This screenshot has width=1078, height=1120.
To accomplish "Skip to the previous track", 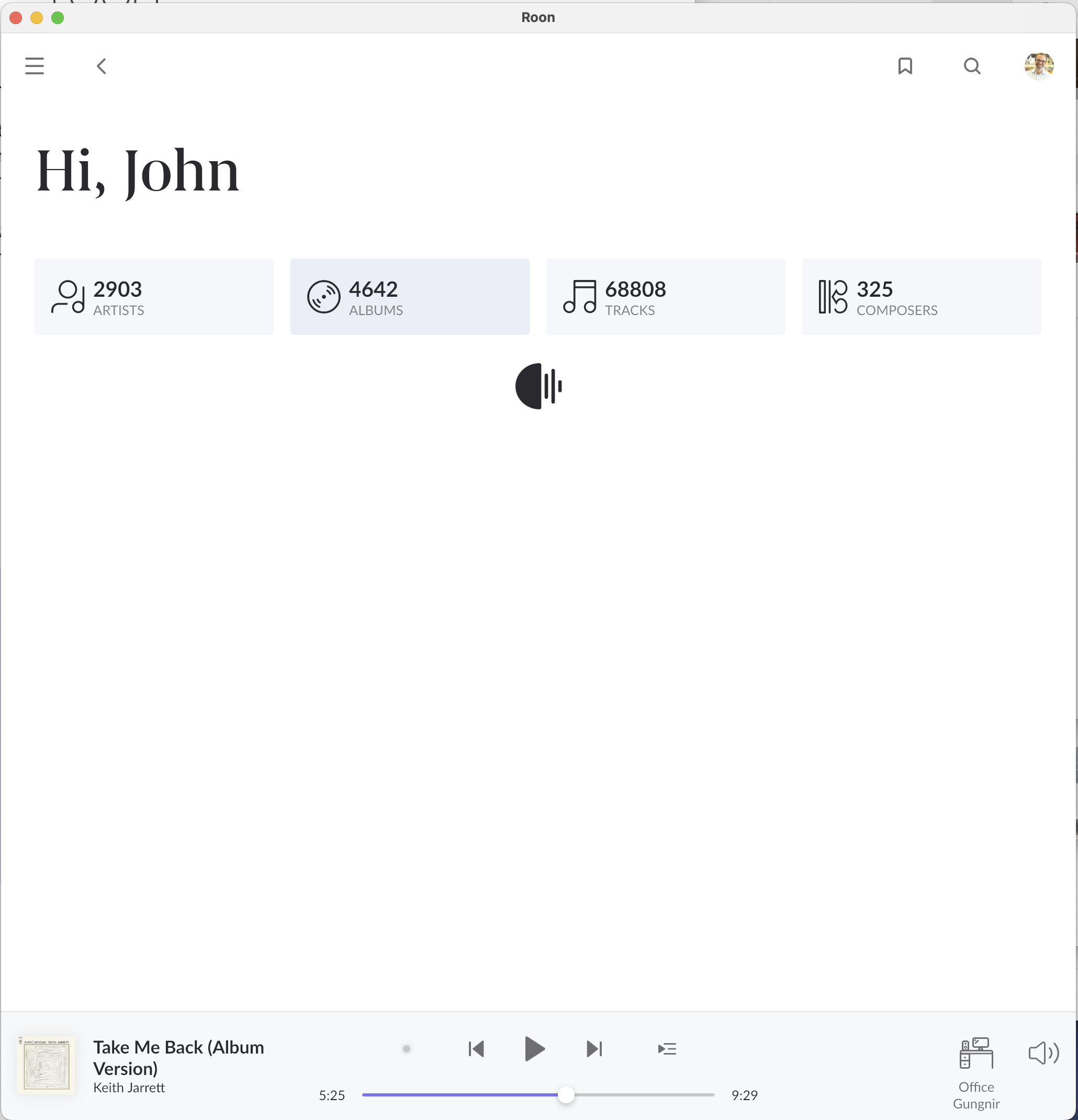I will click(x=476, y=1049).
